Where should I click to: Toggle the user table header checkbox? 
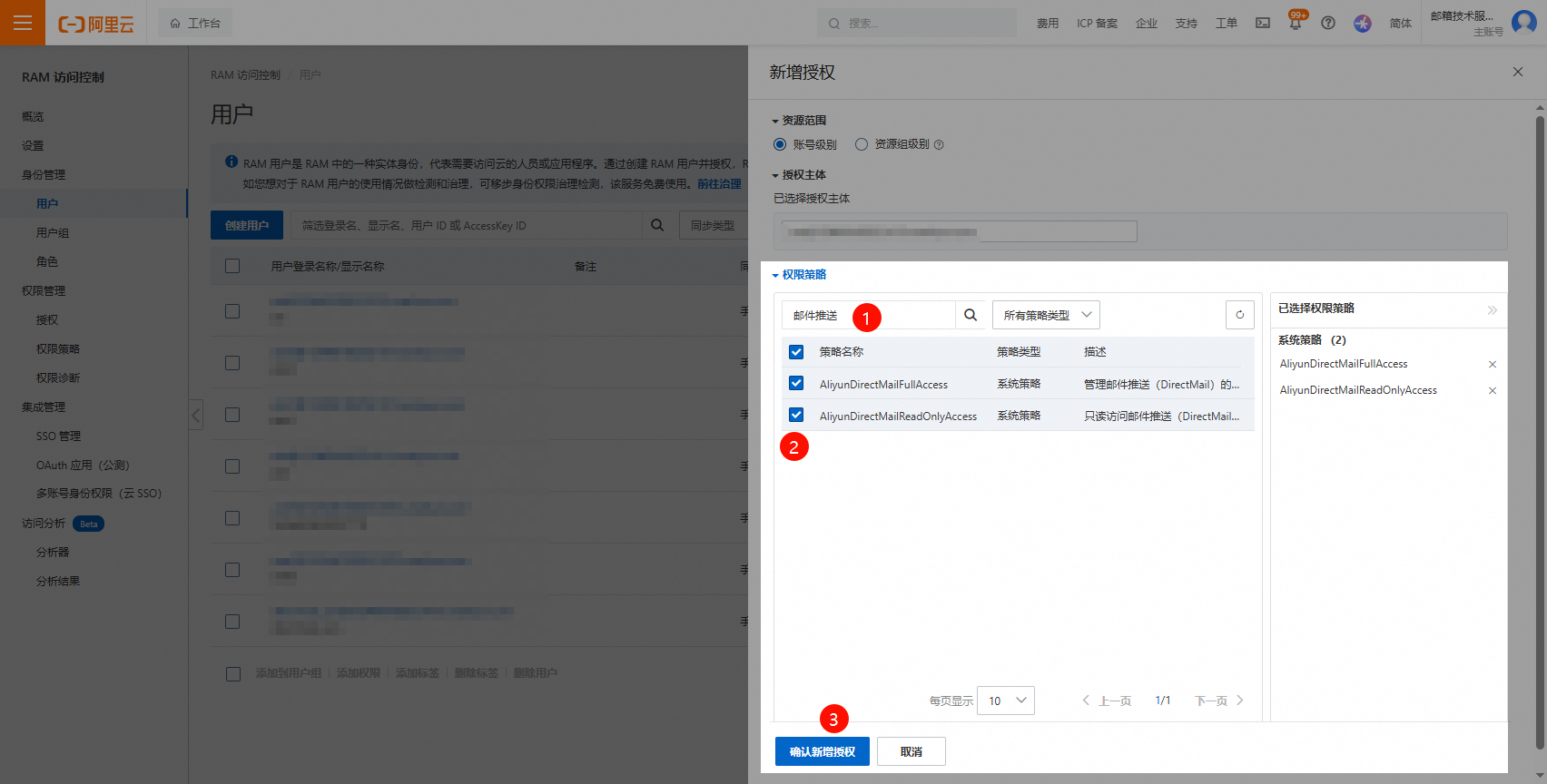[x=232, y=266]
